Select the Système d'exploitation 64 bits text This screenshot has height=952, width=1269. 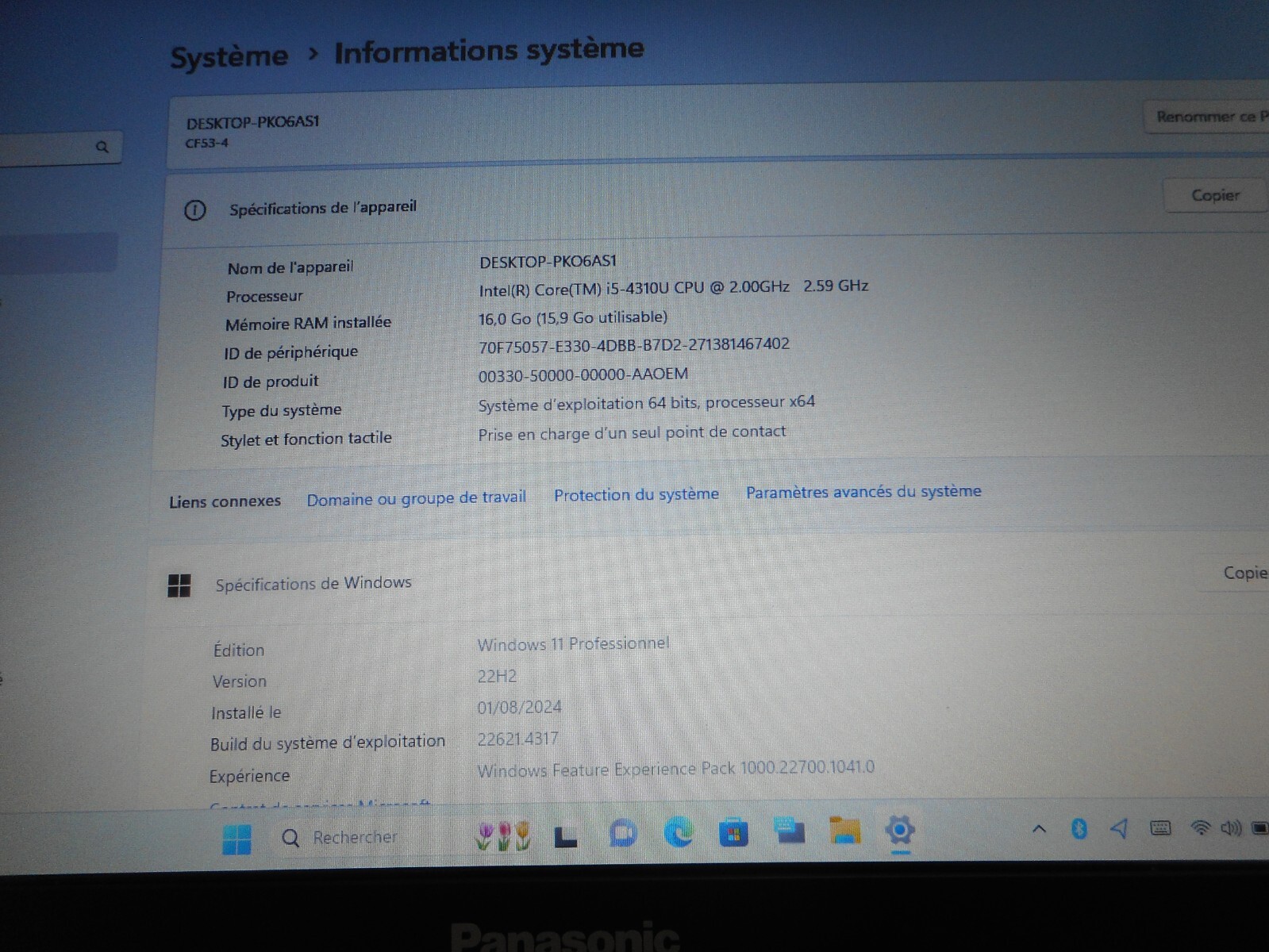pyautogui.click(x=646, y=403)
